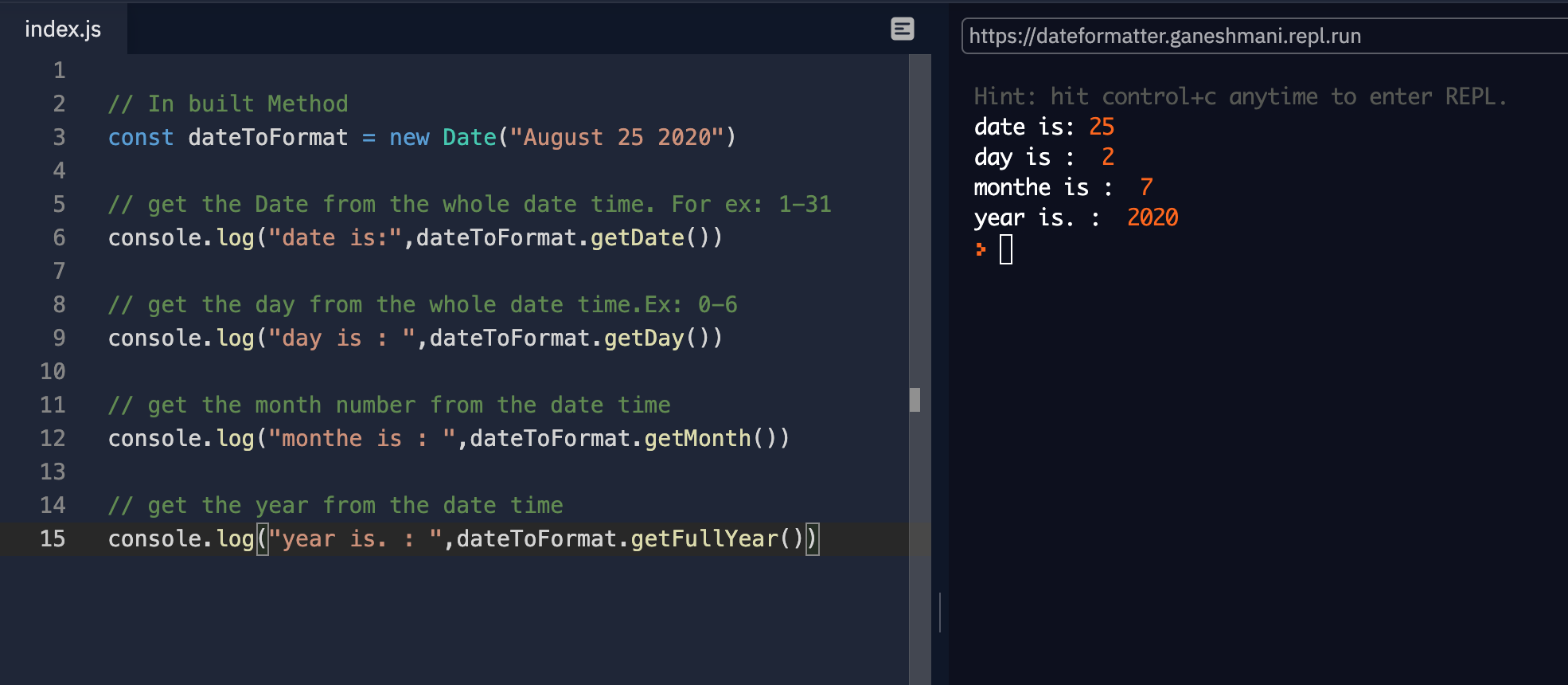Viewport: 1568px width, 685px height.
Task: Place cursor on the "August 25 2020" string
Action: click(x=617, y=137)
